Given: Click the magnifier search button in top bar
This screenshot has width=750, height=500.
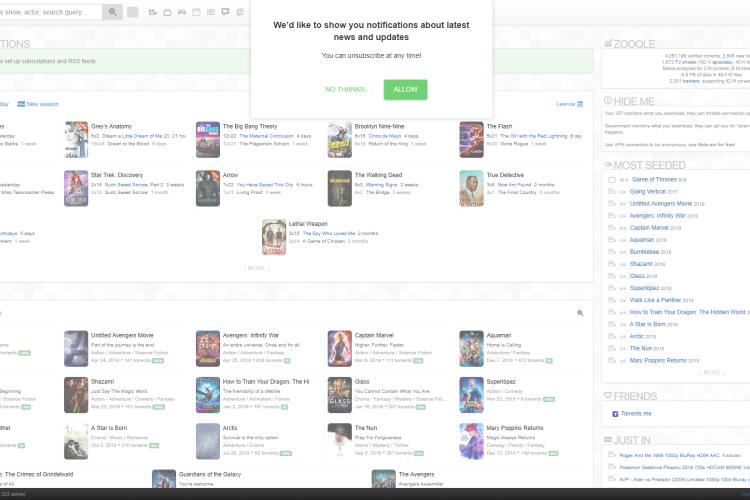Looking at the screenshot, I should (112, 12).
